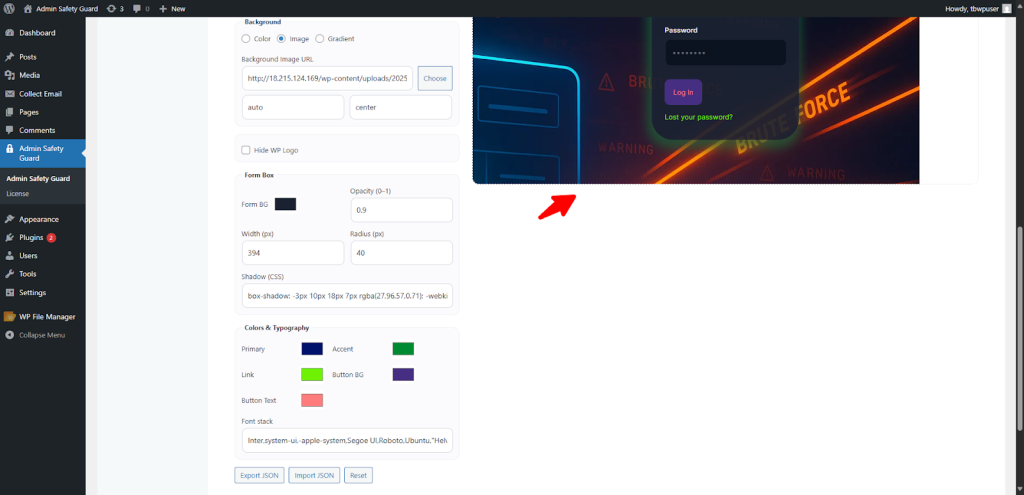
Task: Go to the License submenu
Action: [x=18, y=193]
